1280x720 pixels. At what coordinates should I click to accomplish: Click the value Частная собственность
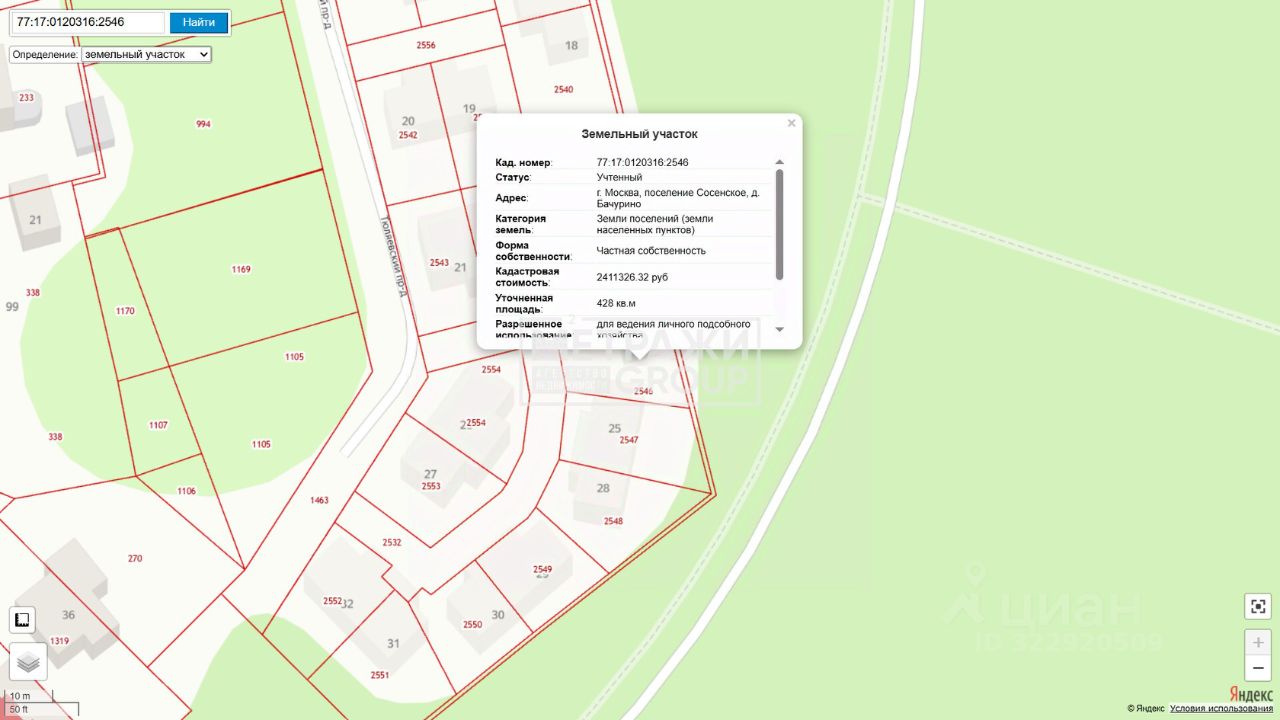(651, 250)
